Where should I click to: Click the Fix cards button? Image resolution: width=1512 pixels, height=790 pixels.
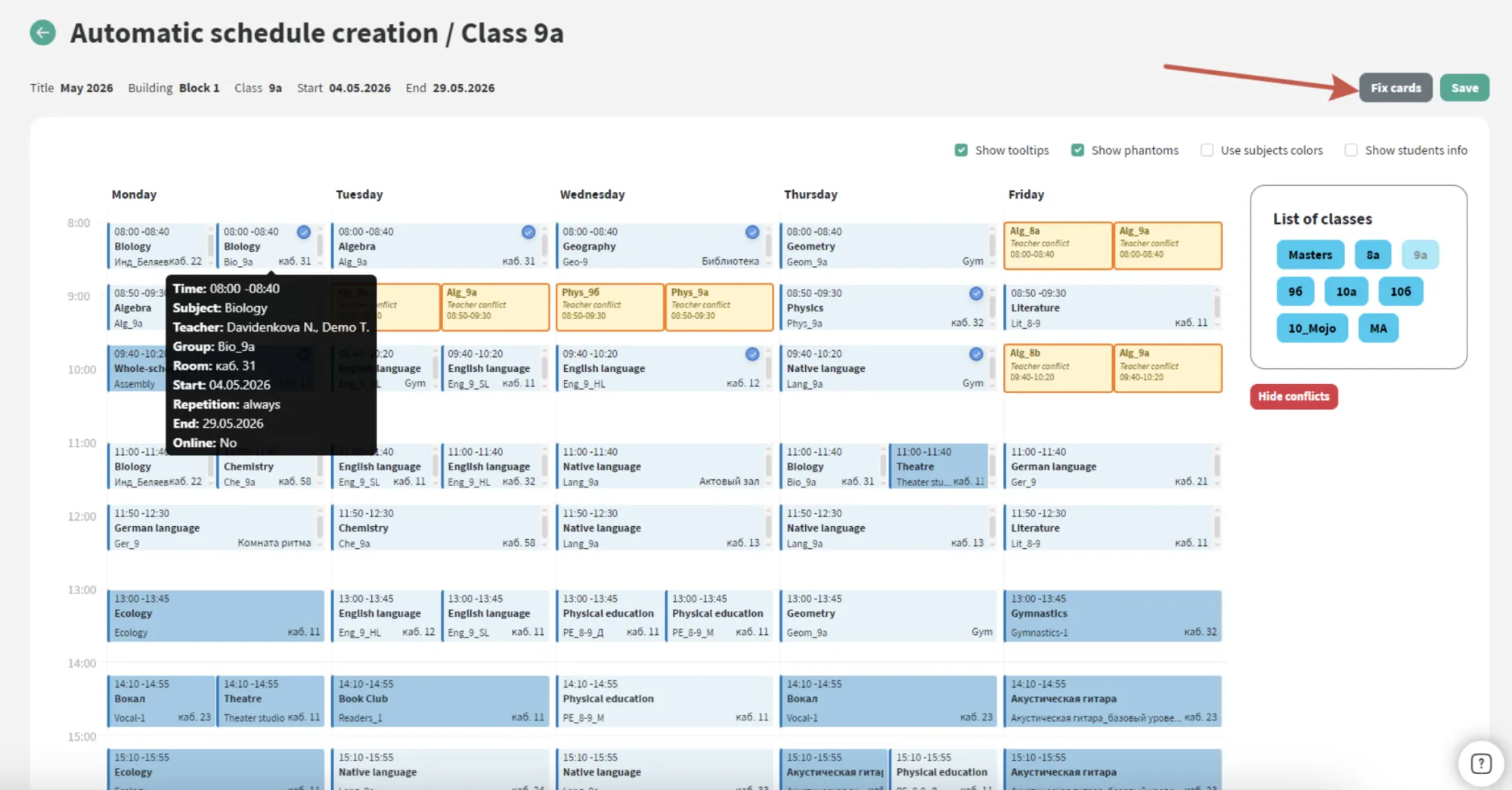click(1396, 88)
